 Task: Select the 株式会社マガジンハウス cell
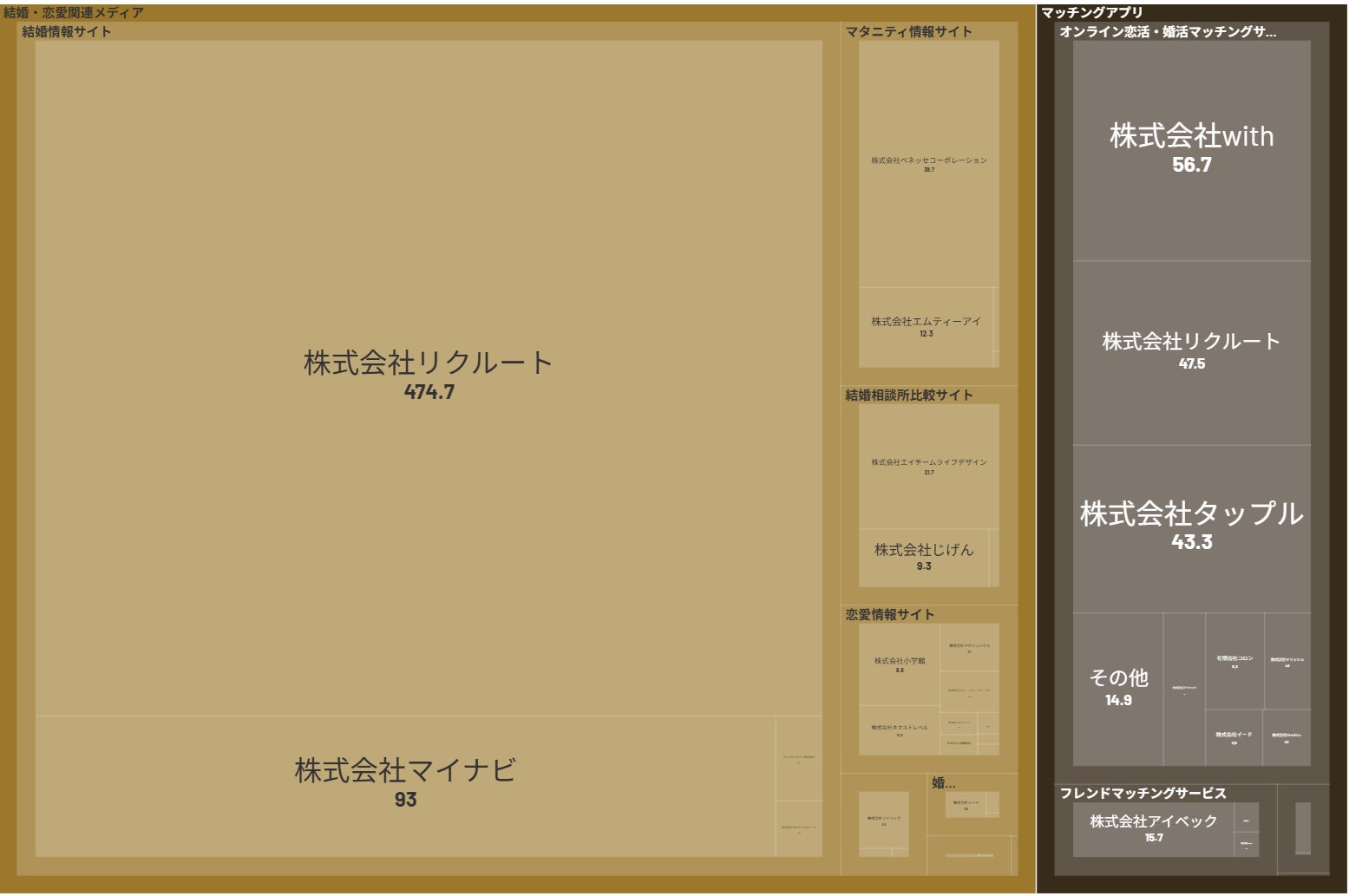coord(970,647)
